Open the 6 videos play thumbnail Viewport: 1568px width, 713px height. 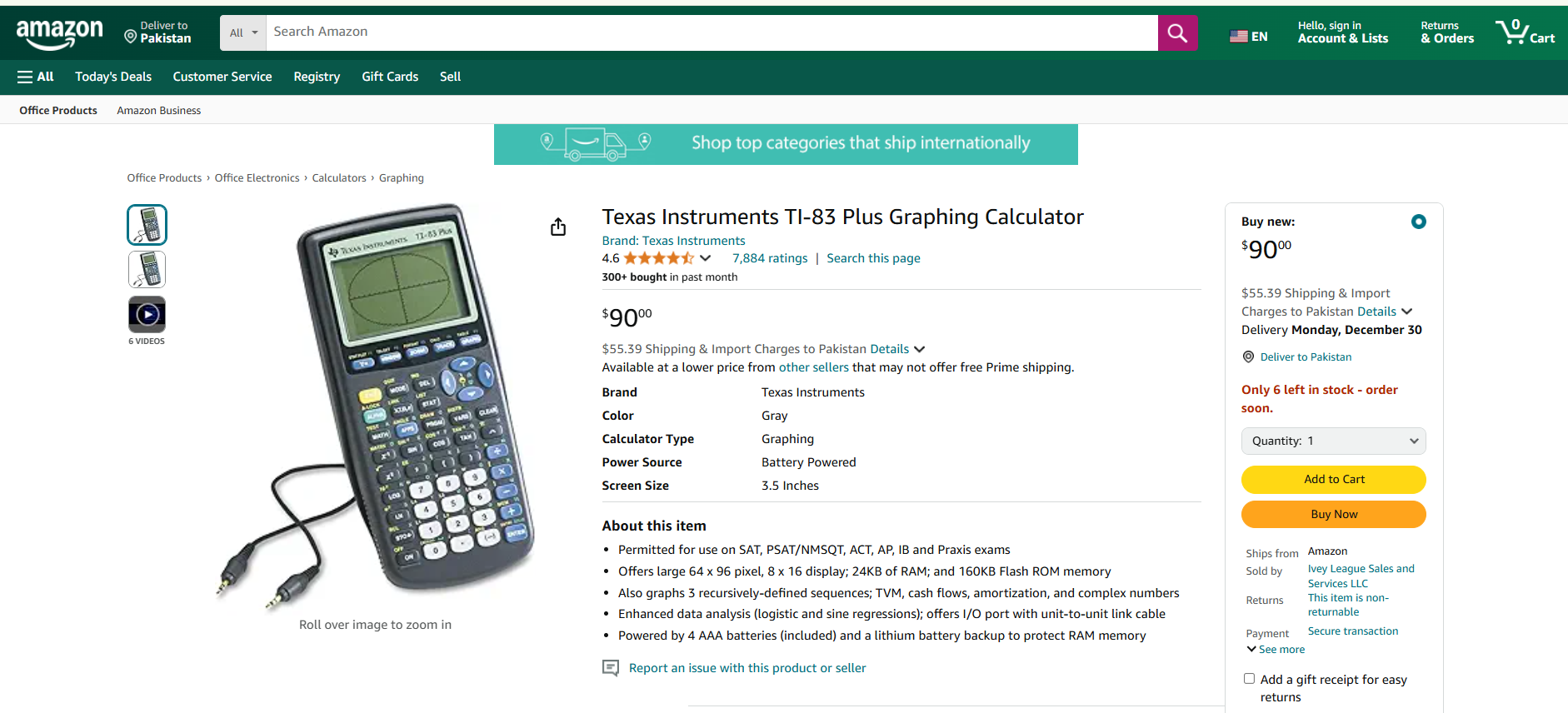(147, 315)
